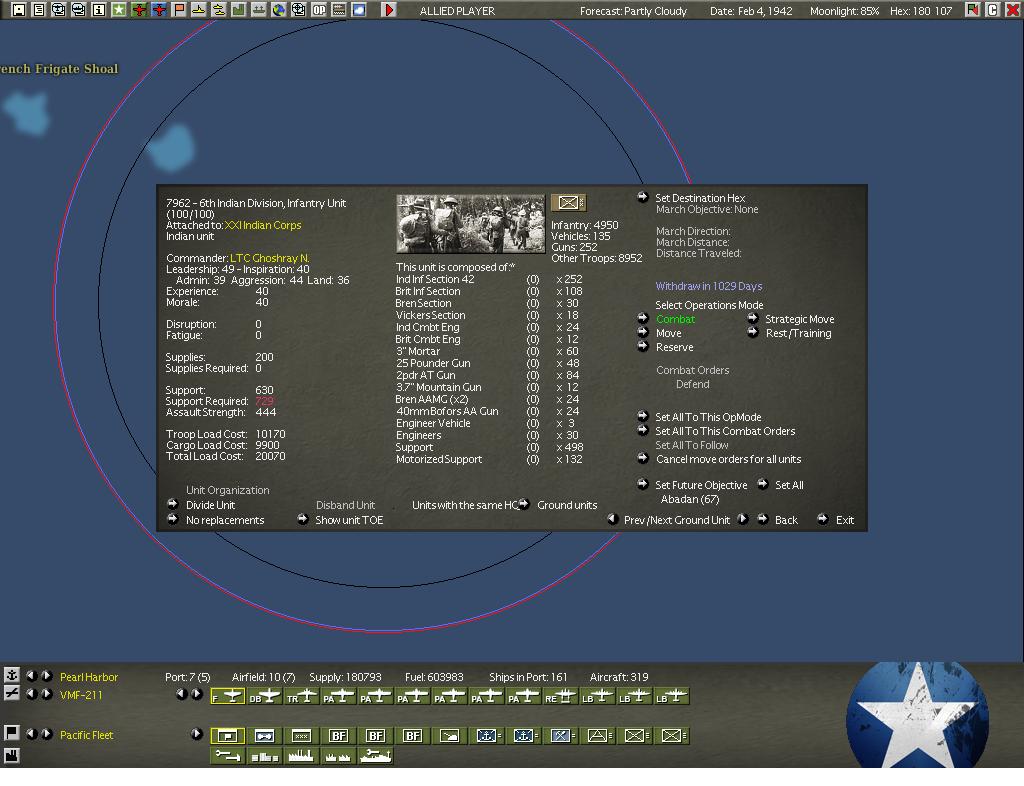Click Set All To This OpMode
This screenshot has height=786, width=1024.
[708, 417]
